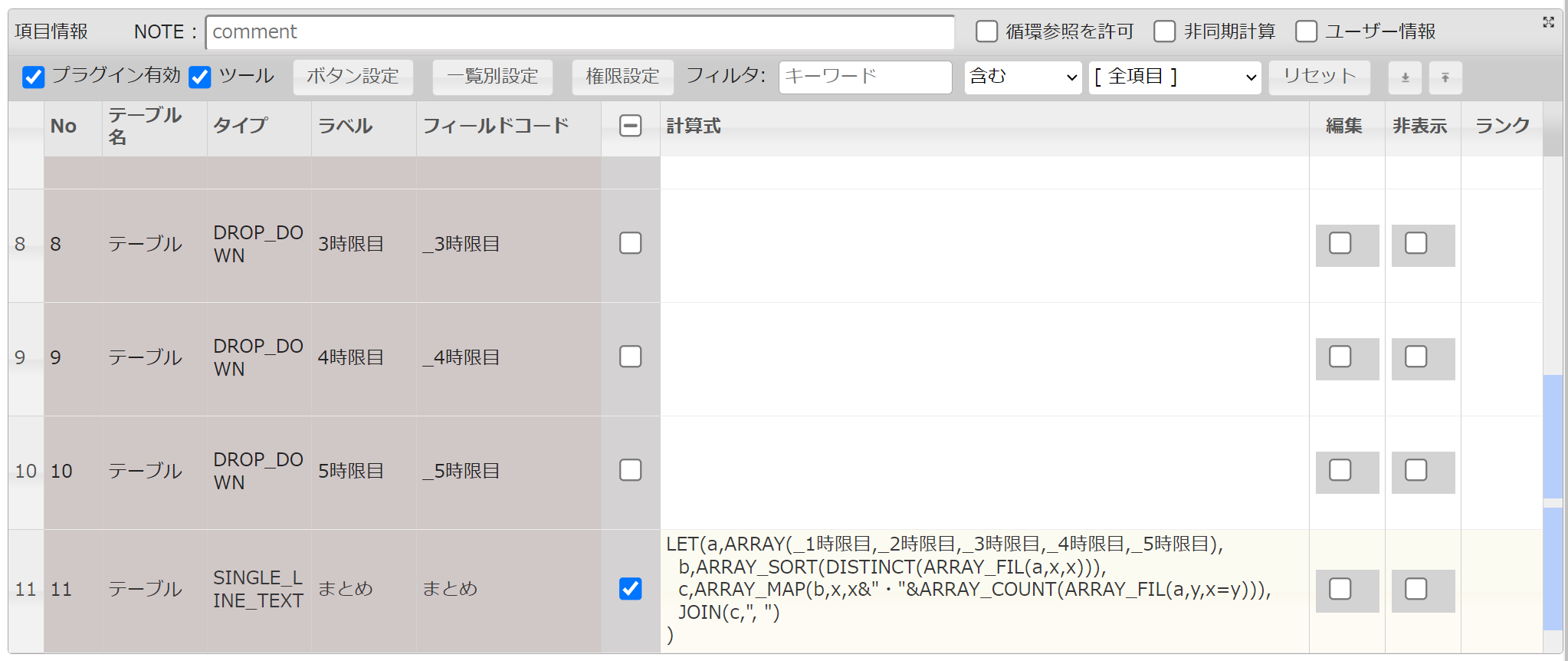
Task: Click the empty formula cell for _3時限目
Action: click(984, 245)
